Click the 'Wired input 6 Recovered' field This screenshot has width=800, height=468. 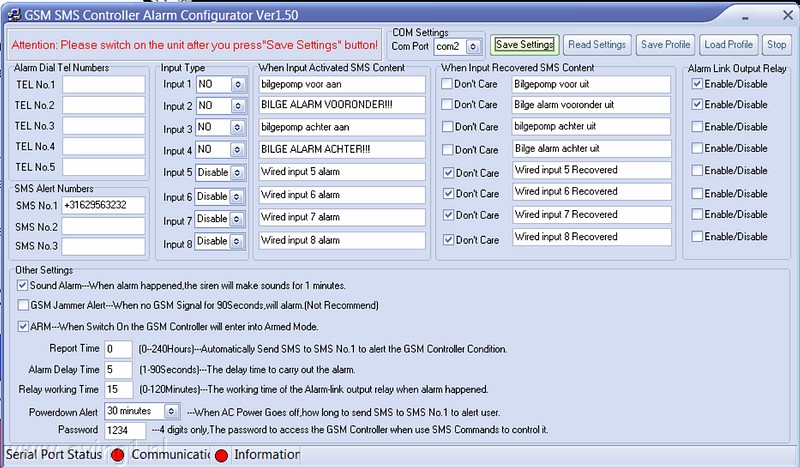[592, 192]
